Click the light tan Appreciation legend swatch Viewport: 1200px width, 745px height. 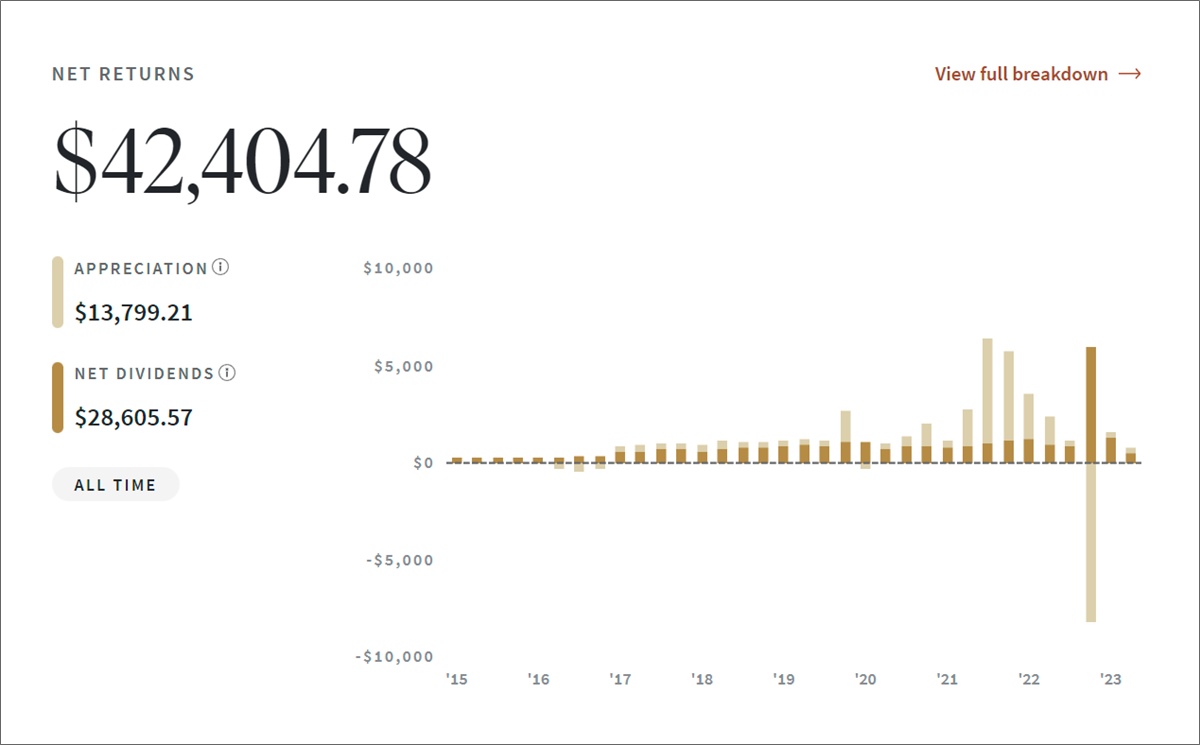pyautogui.click(x=57, y=292)
